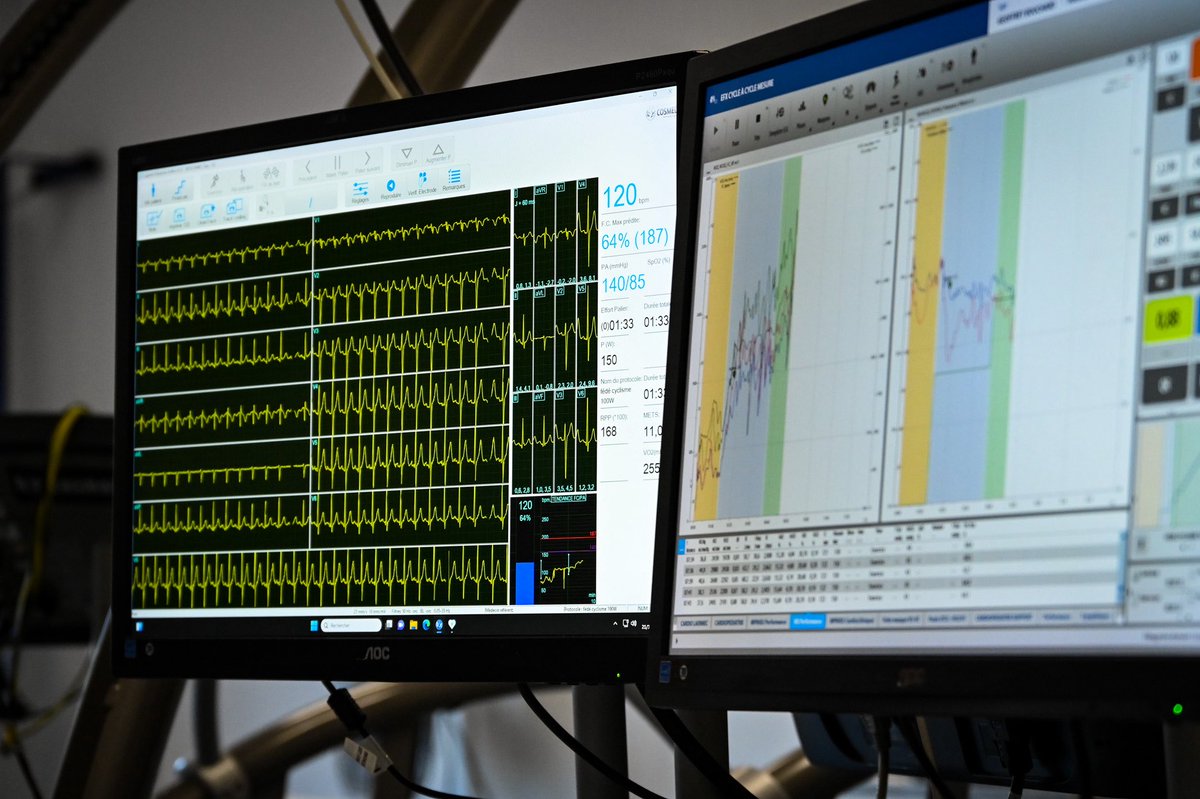Click the stop icon in right monitor toolbar
Image resolution: width=1200 pixels, height=799 pixels.
pyautogui.click(x=758, y=118)
